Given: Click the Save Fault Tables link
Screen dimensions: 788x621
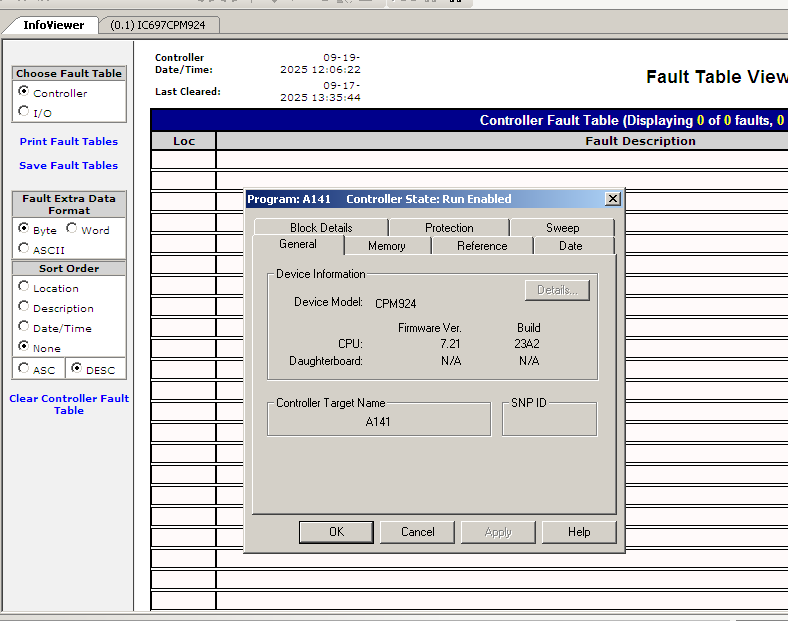Looking at the screenshot, I should coord(68,166).
